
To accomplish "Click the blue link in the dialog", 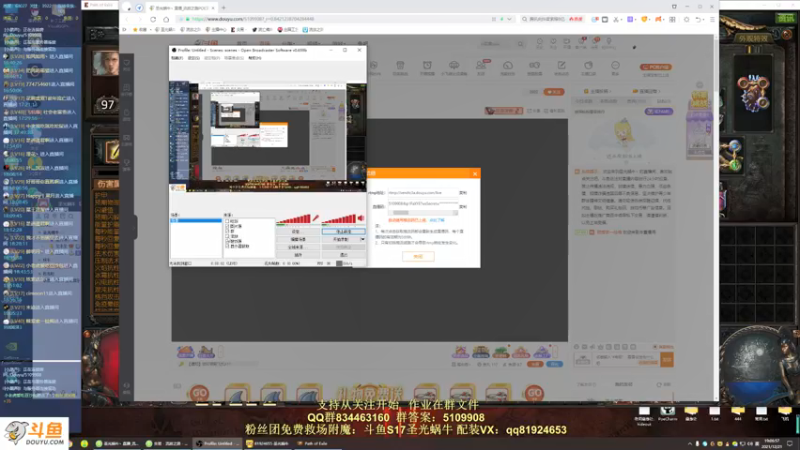I will (437, 220).
